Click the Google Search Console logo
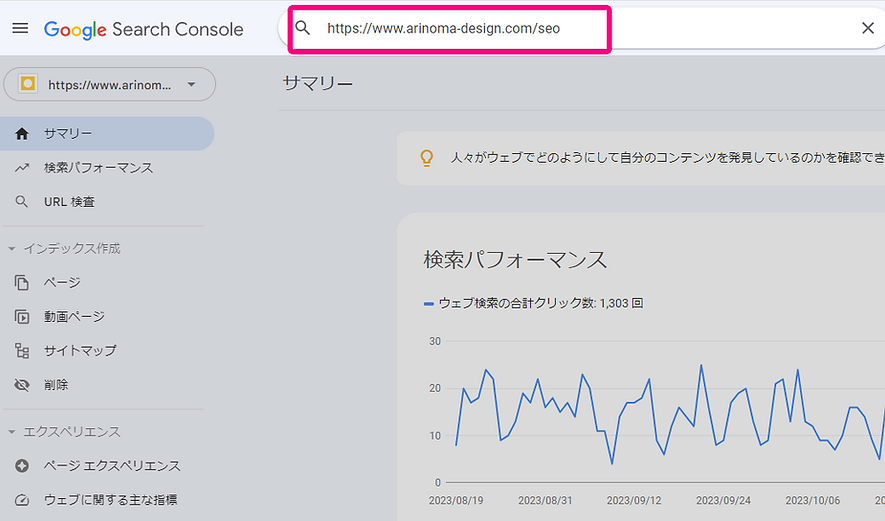 coord(143,29)
